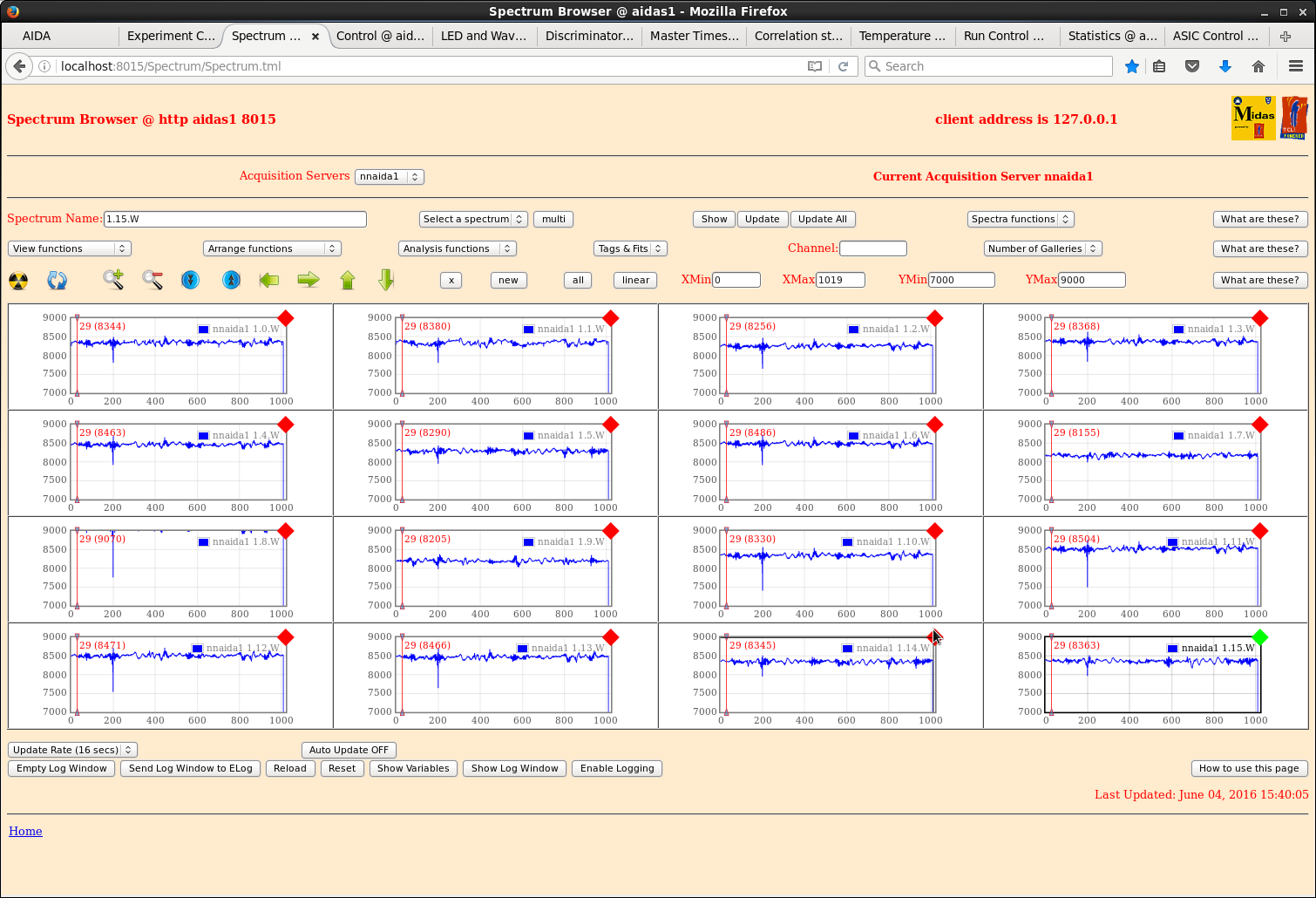Click the multi button
1316x898 pixels.
click(x=553, y=219)
